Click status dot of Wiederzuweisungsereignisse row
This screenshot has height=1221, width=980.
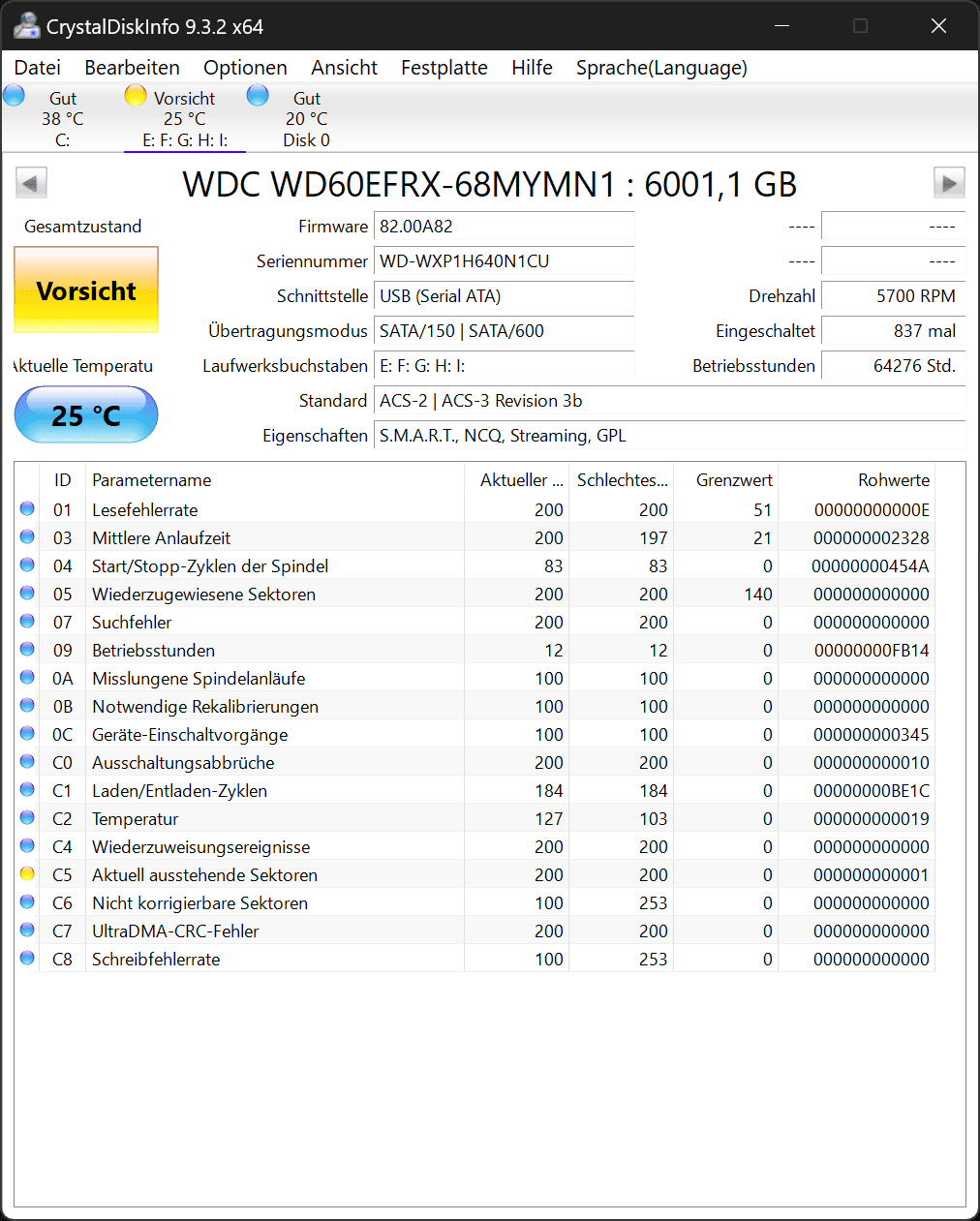(x=27, y=845)
